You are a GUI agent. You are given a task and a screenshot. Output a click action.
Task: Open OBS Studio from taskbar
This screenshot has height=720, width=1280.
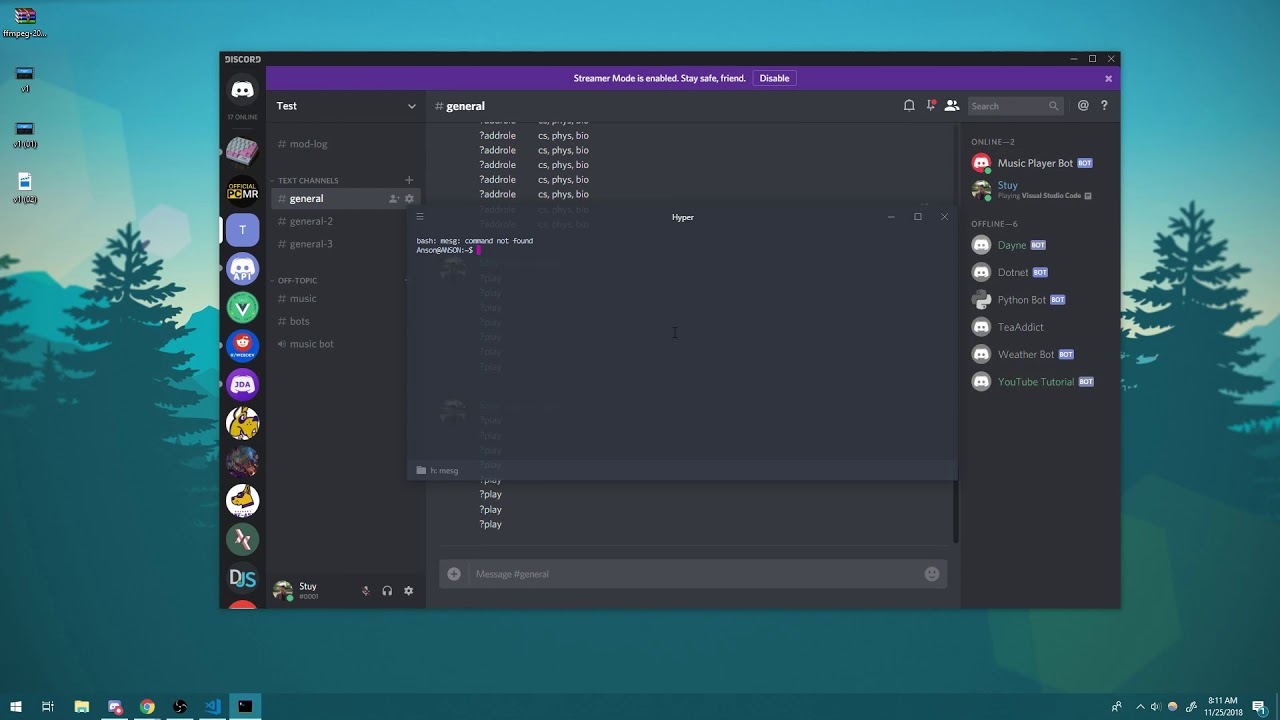pyautogui.click(x=180, y=707)
